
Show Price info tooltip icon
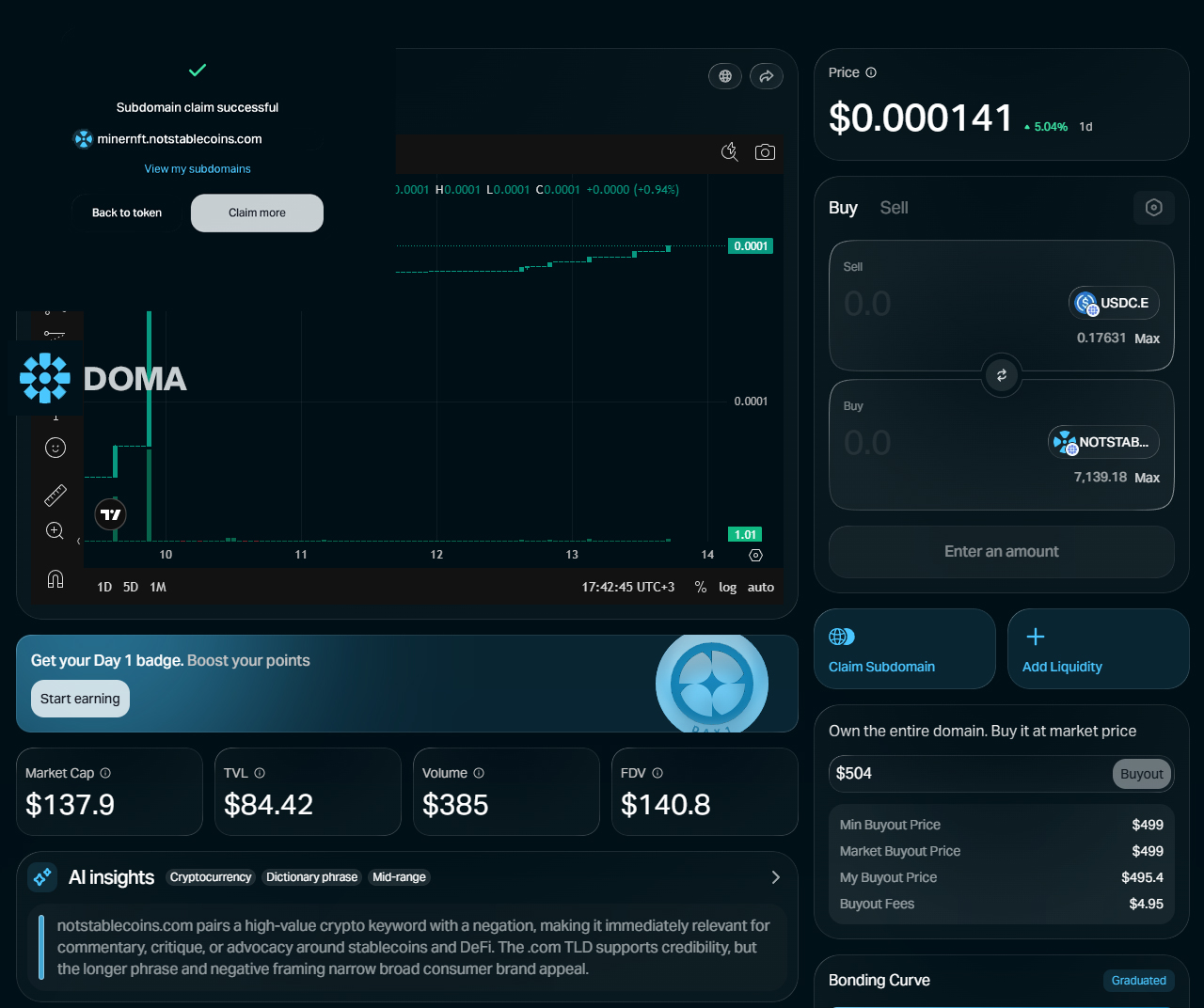point(871,72)
